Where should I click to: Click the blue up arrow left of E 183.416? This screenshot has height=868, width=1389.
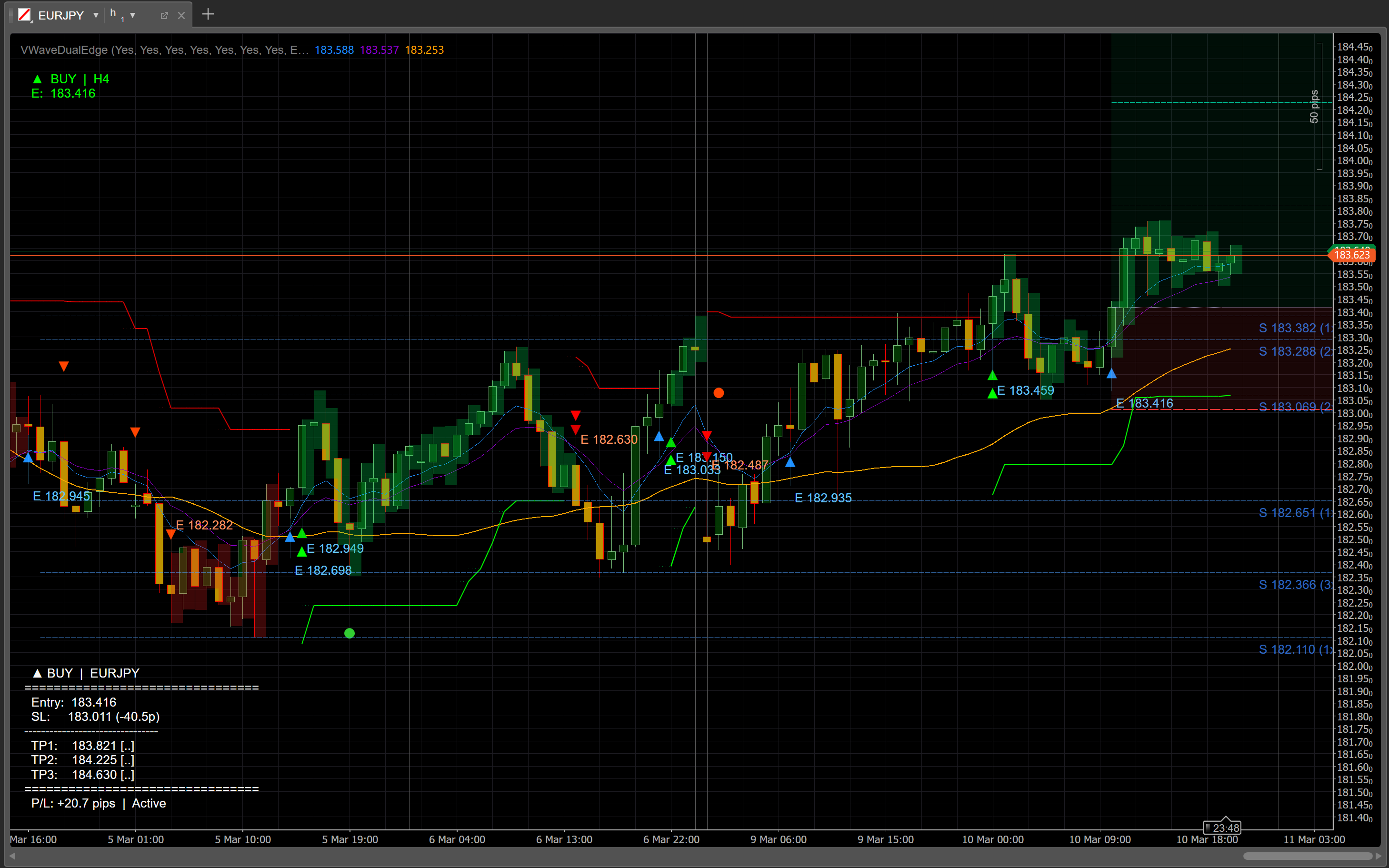(x=1112, y=374)
